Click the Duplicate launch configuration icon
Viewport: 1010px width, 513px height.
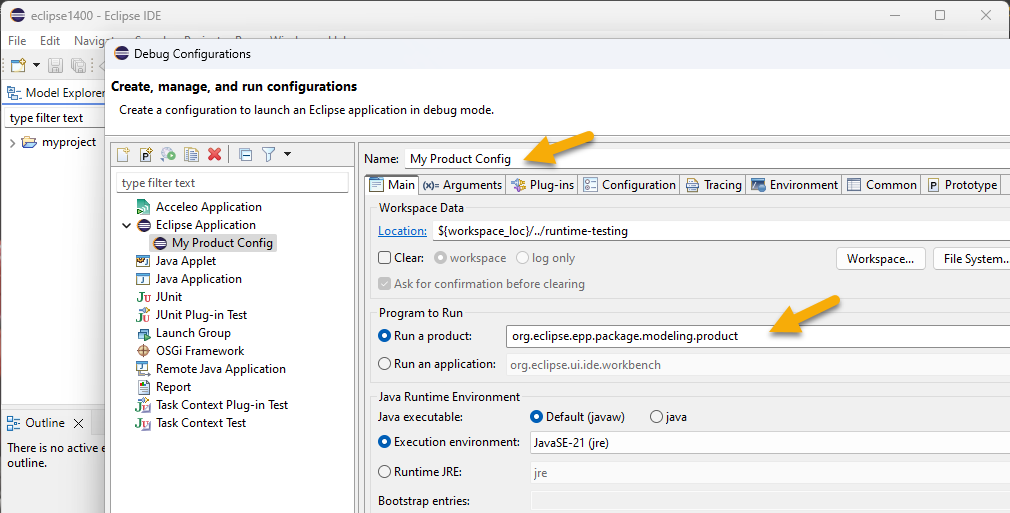(x=191, y=154)
